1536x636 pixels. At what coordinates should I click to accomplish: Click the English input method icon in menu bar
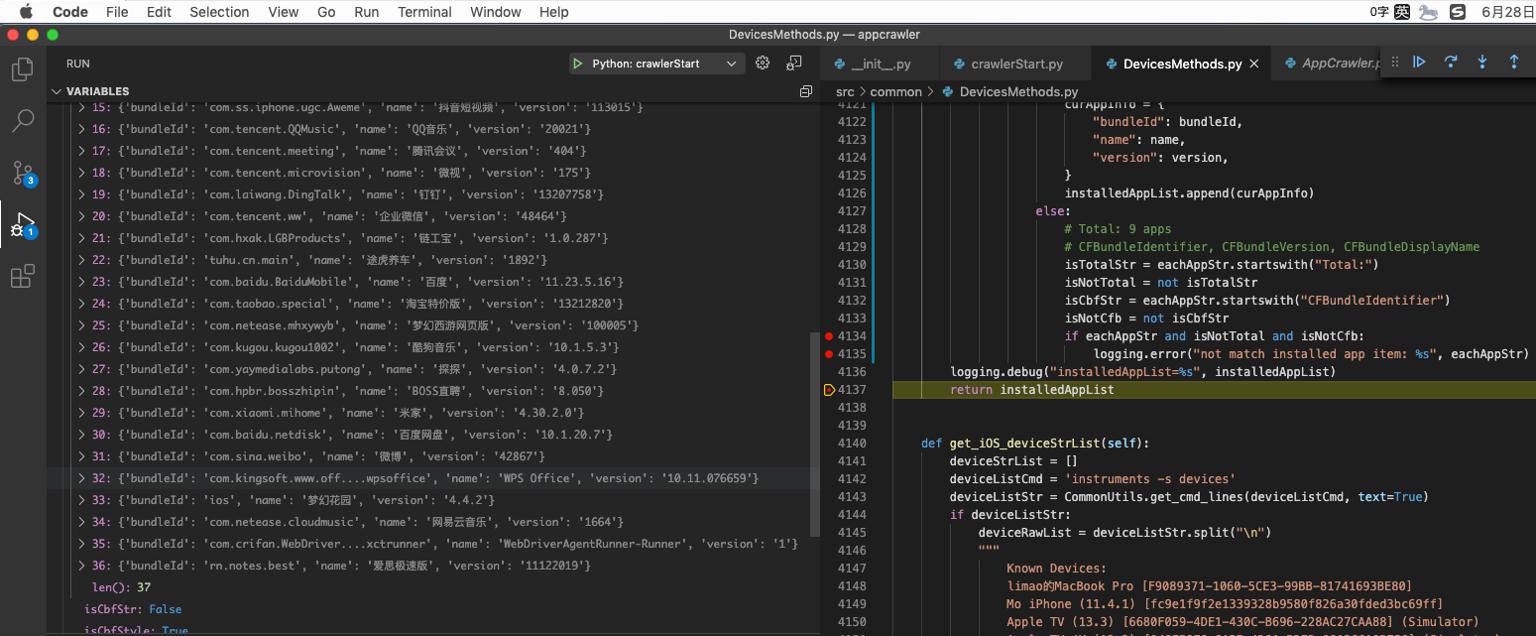click(1402, 12)
